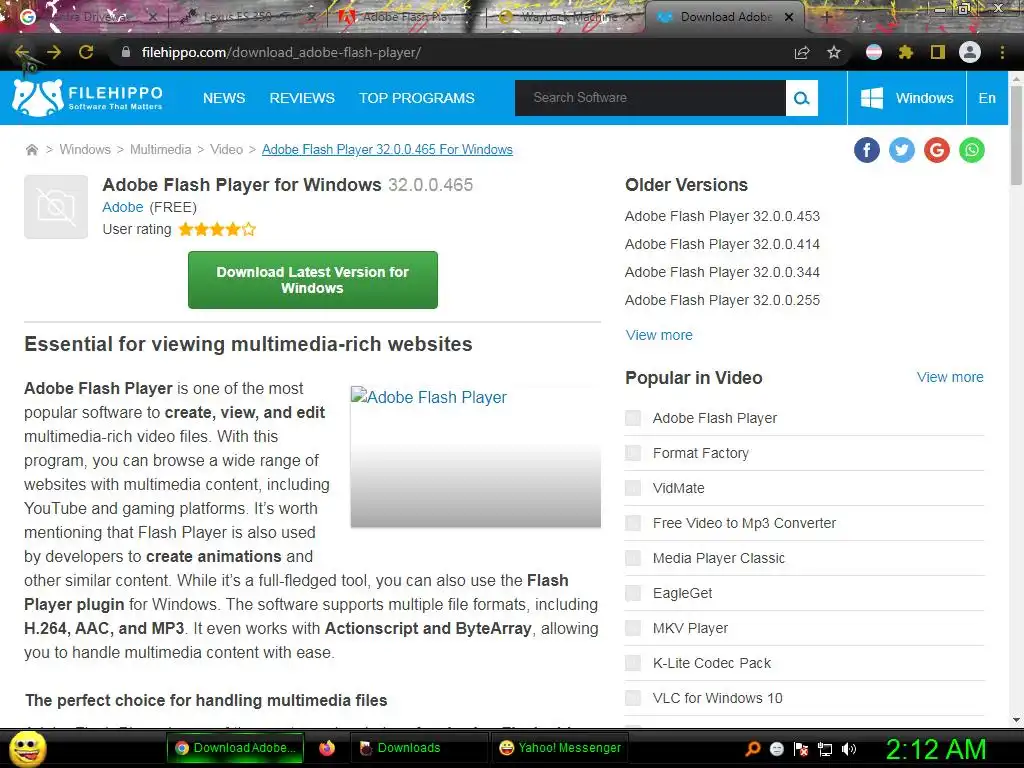
Task: Open older version 32.0.0.344
Action: click(722, 272)
